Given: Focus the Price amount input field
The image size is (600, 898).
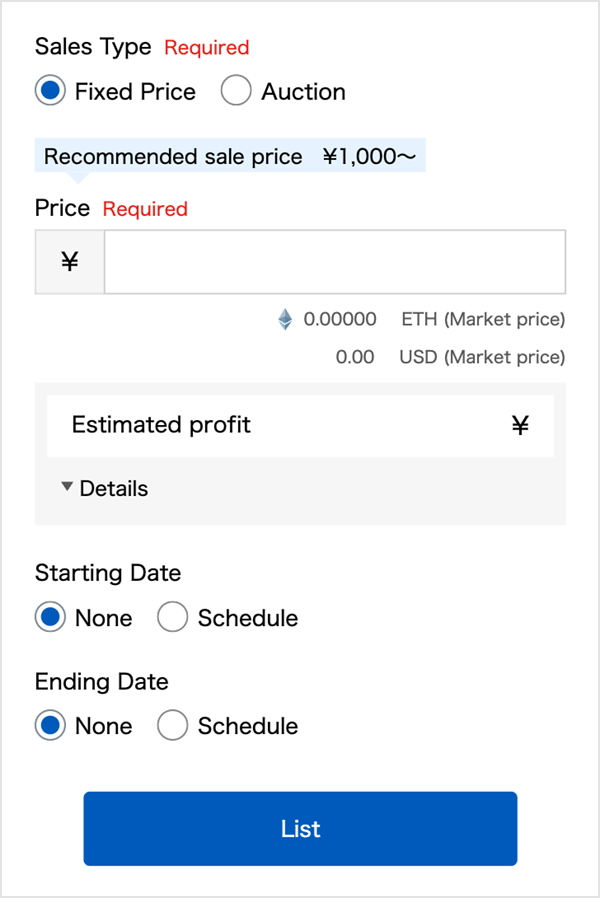Looking at the screenshot, I should (x=335, y=262).
